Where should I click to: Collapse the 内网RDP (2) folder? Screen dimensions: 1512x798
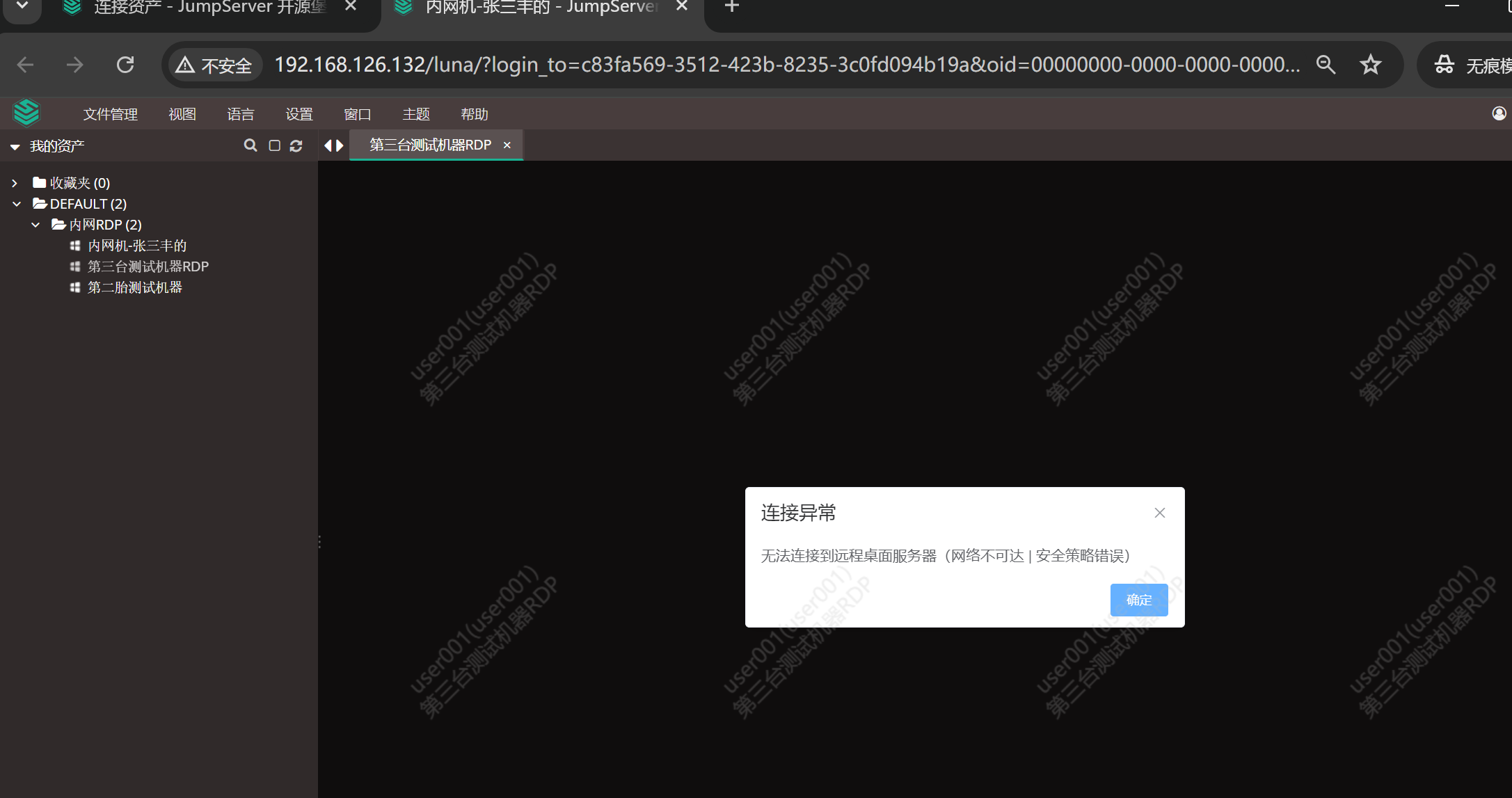pyautogui.click(x=35, y=225)
